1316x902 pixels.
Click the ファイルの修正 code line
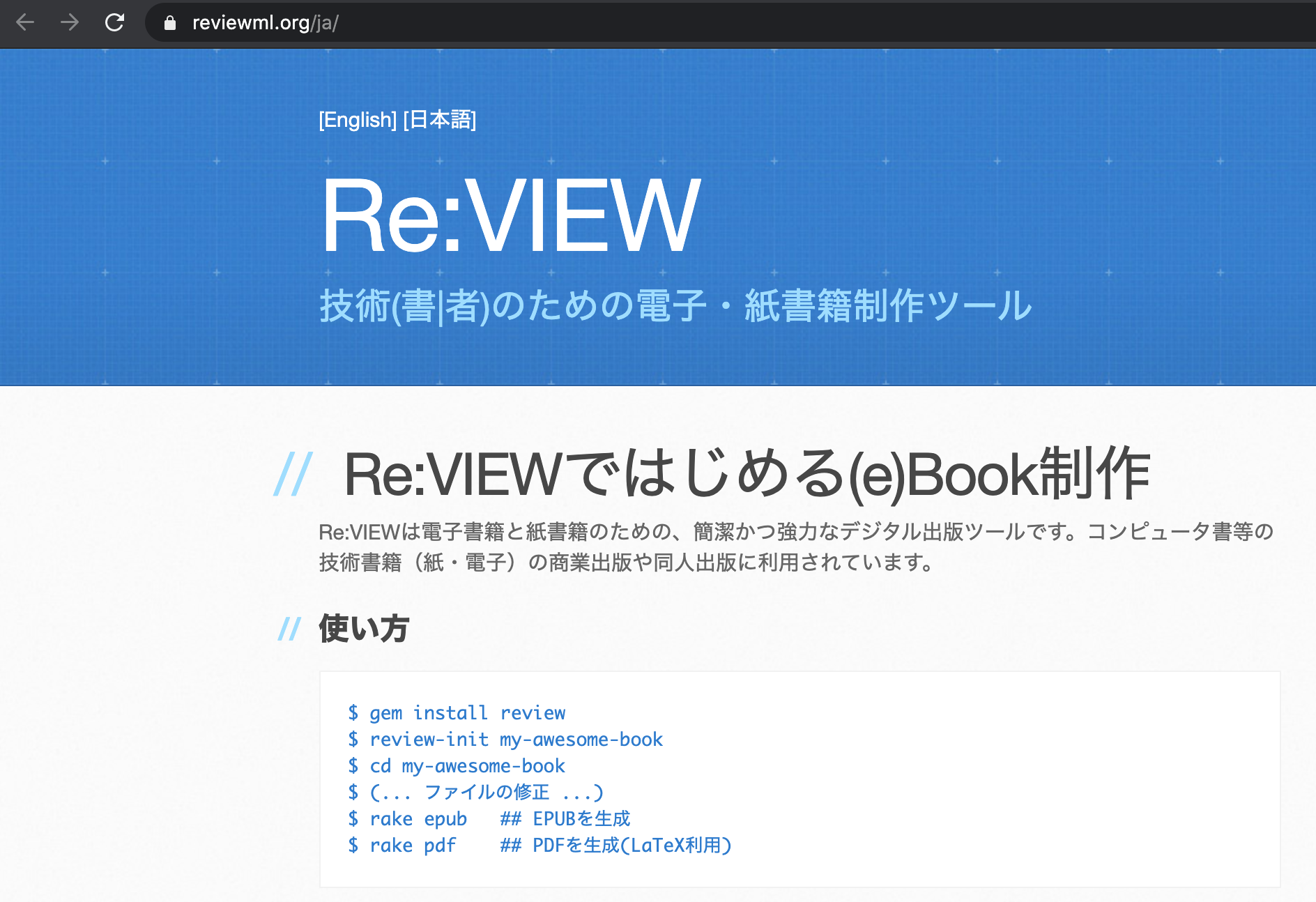point(475,792)
